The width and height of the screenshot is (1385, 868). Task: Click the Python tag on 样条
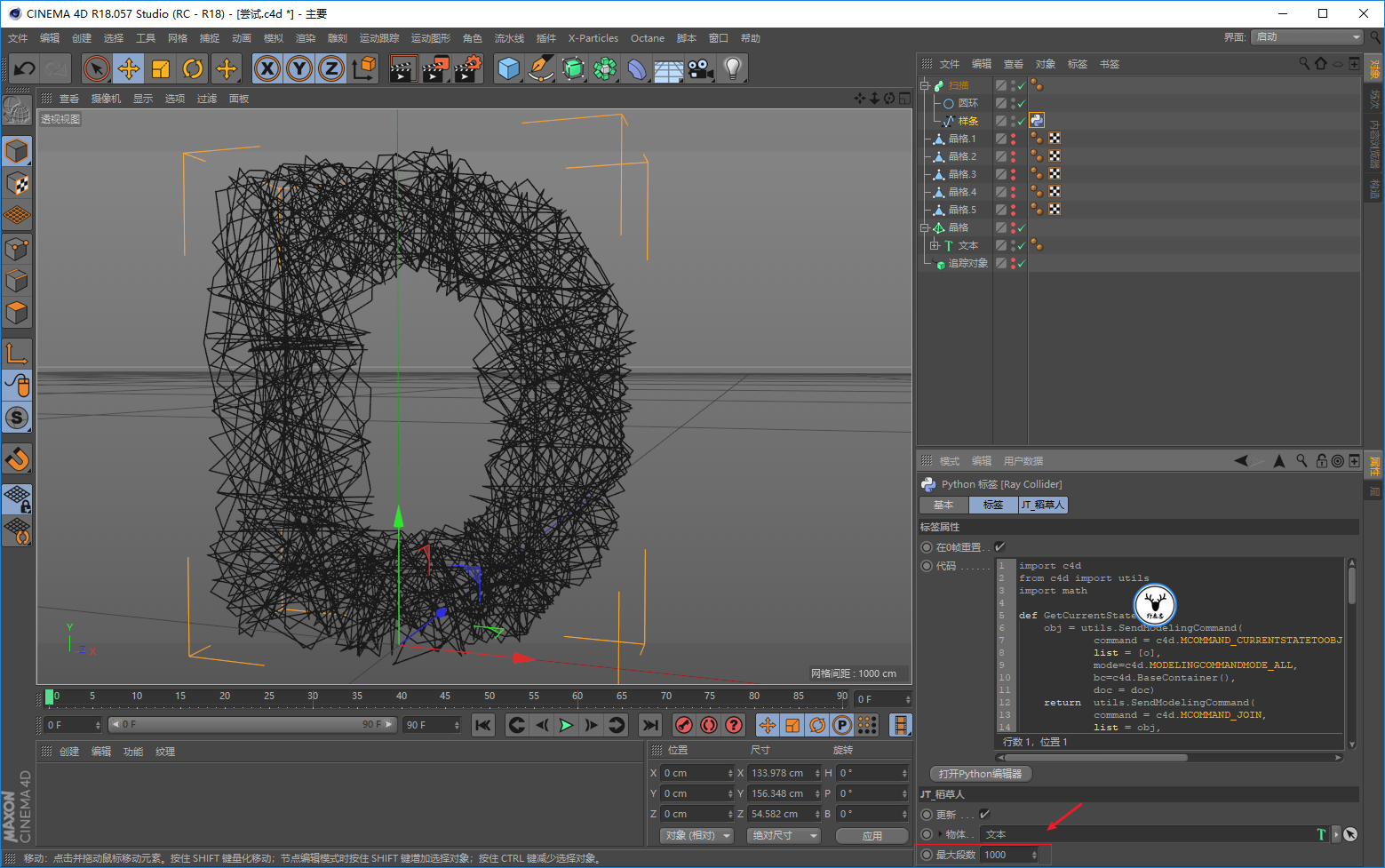pos(1037,121)
